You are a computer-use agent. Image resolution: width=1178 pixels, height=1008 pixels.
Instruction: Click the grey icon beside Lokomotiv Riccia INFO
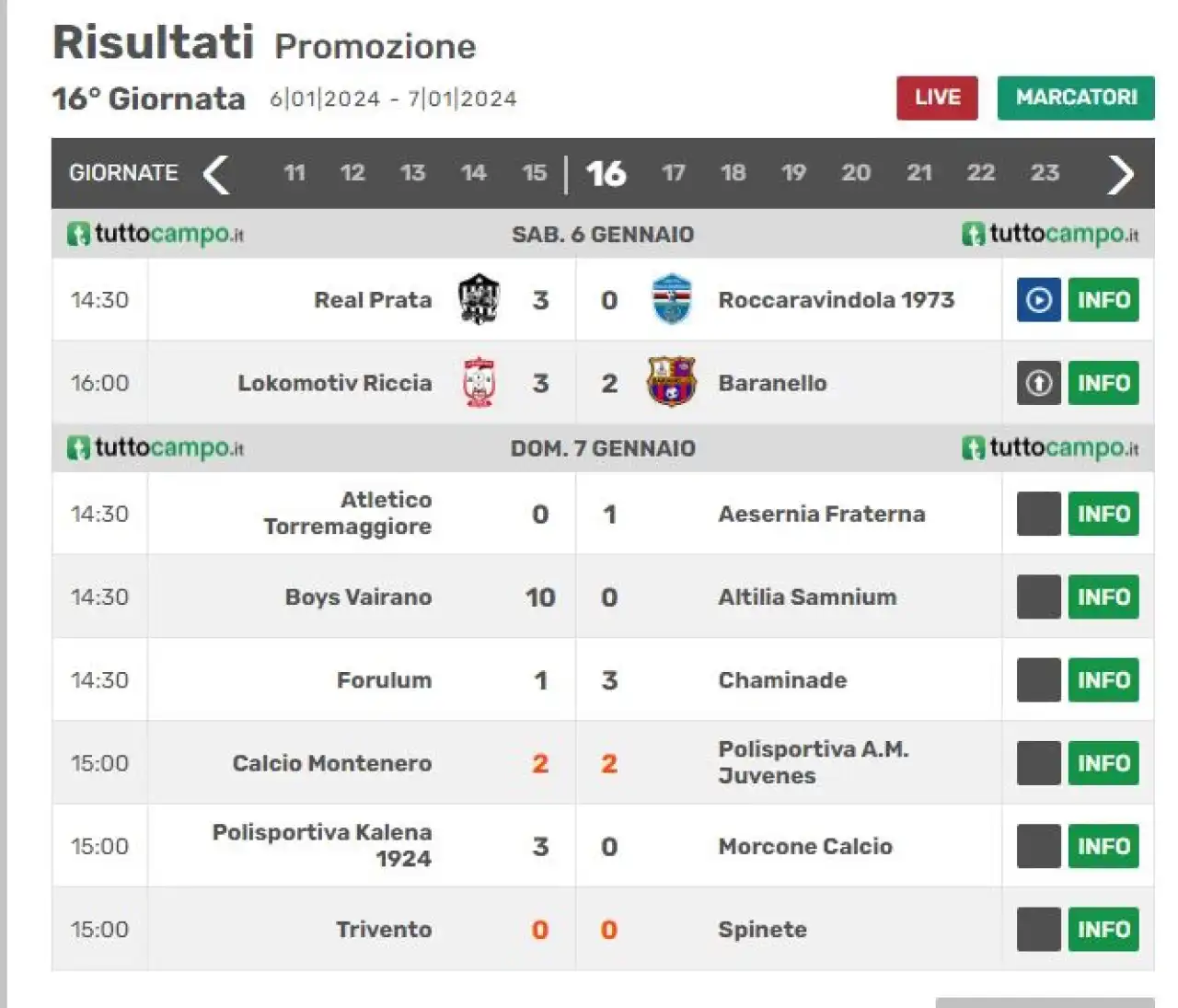(x=1038, y=383)
